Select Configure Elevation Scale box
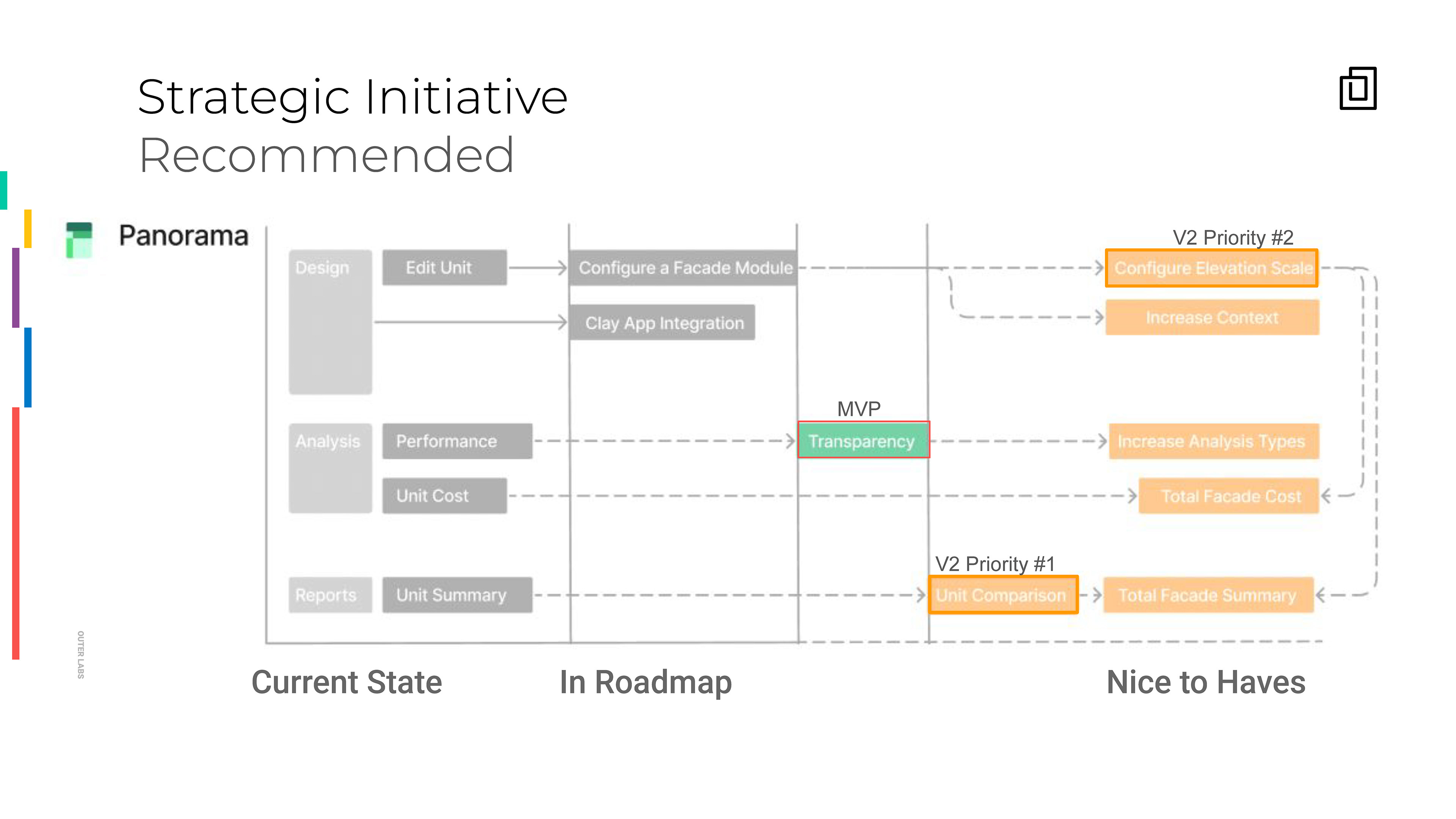Image resolution: width=1456 pixels, height=819 pixels. (x=1211, y=268)
